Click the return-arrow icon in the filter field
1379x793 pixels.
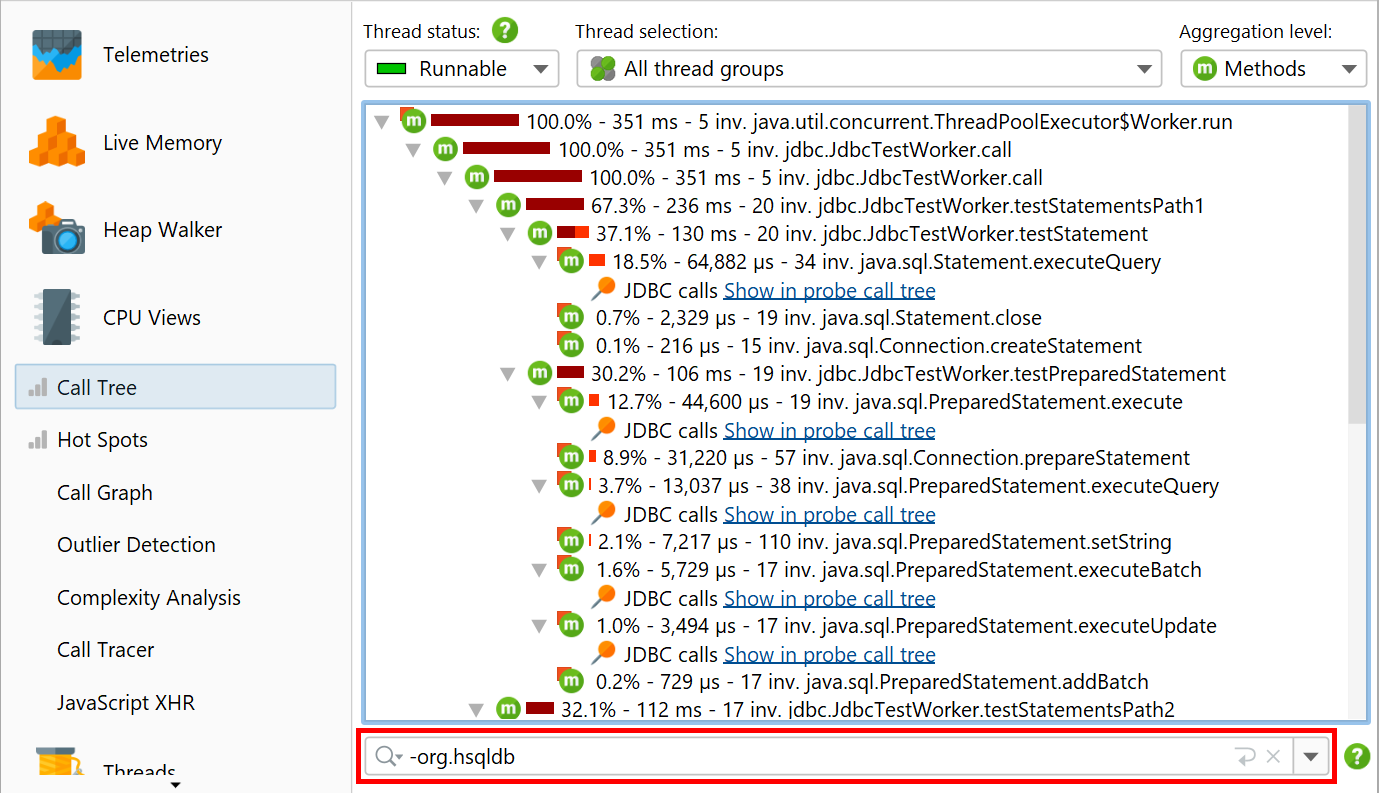(1246, 757)
